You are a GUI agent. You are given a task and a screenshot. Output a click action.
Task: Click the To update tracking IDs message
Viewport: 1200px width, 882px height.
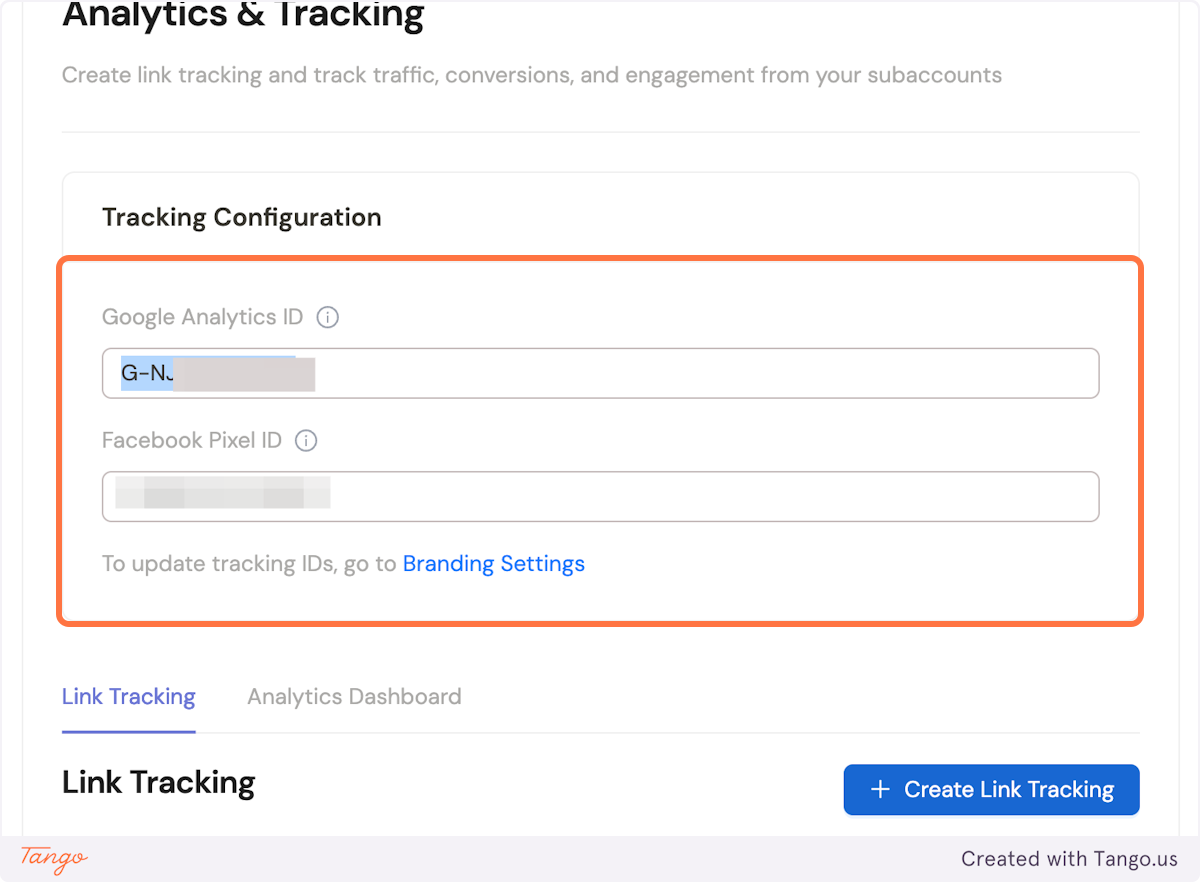[248, 563]
